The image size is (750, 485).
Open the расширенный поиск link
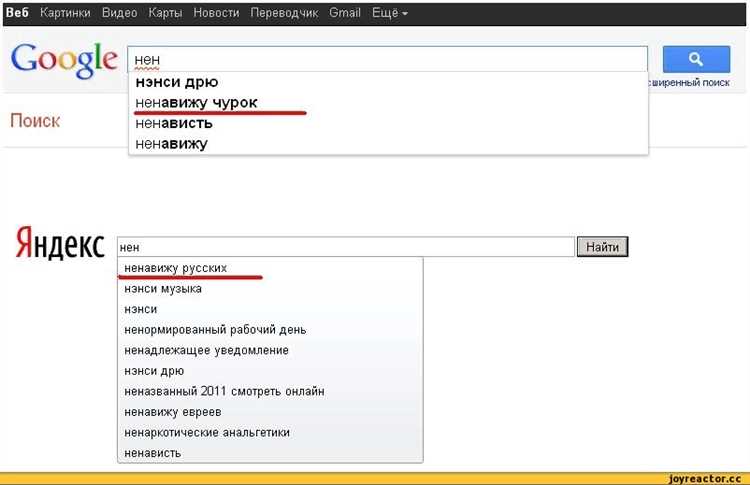(x=690, y=83)
